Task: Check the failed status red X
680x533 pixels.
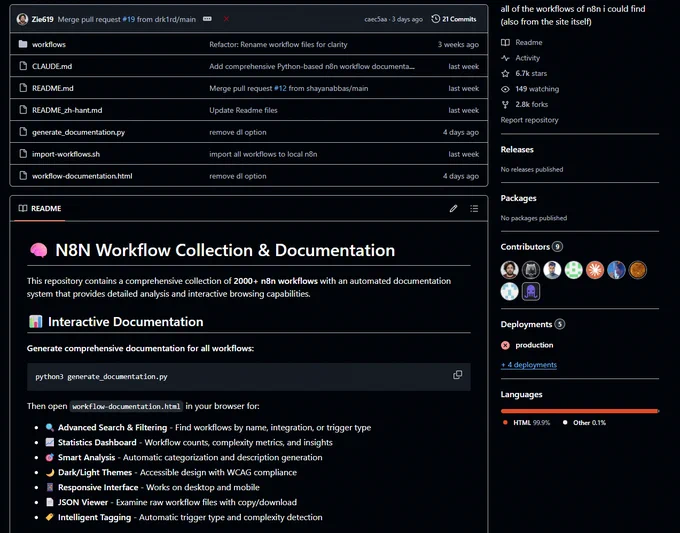Action: point(226,19)
